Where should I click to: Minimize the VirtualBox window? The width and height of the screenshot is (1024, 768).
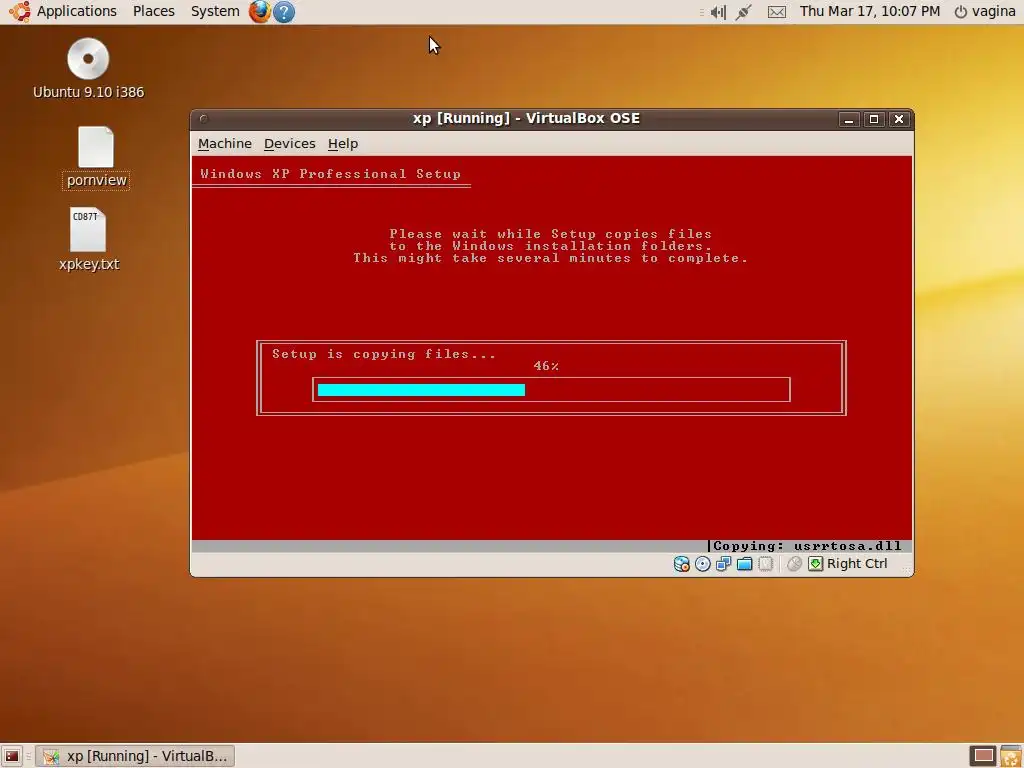point(849,119)
